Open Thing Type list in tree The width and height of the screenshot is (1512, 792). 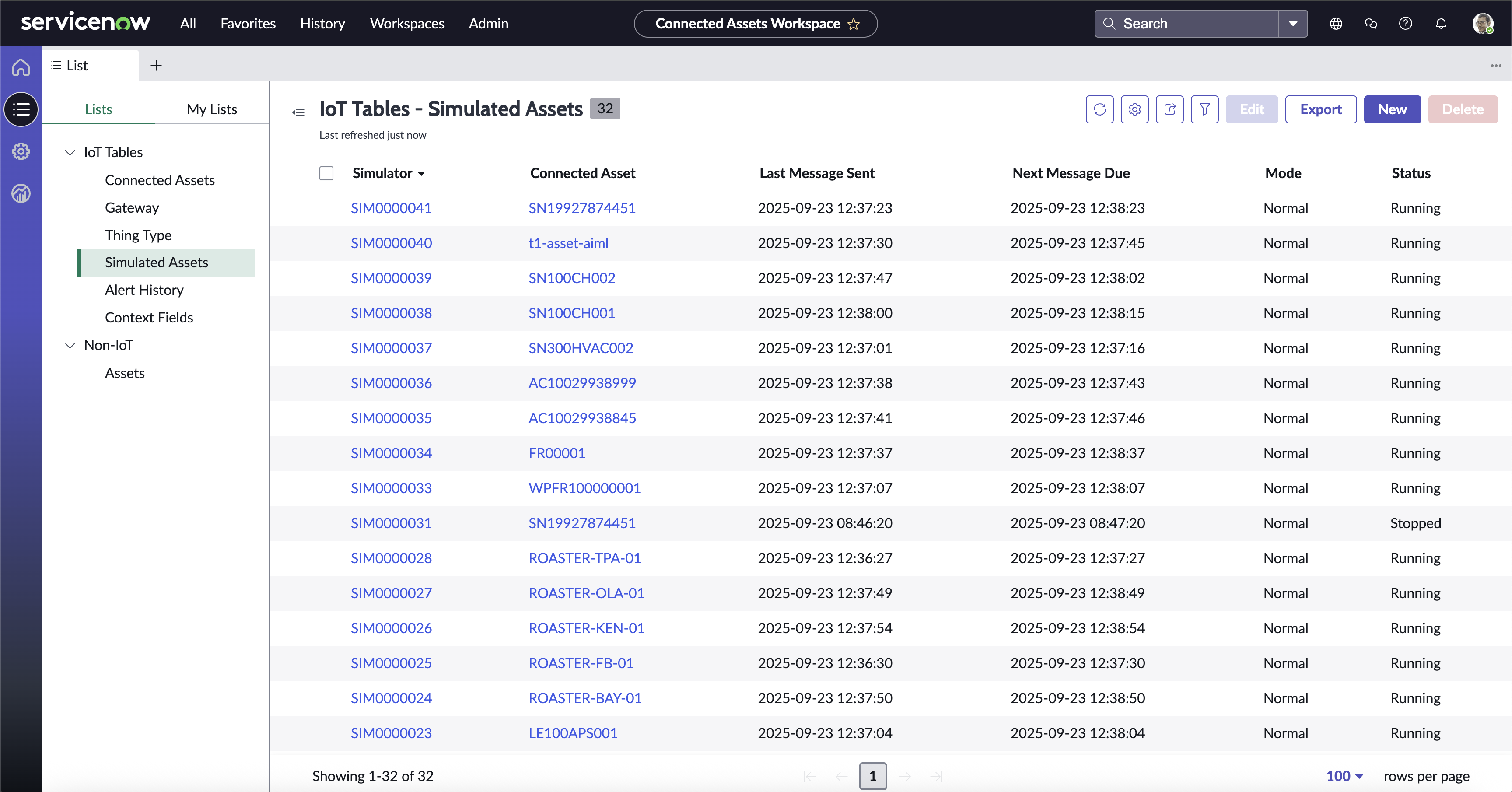(x=139, y=235)
